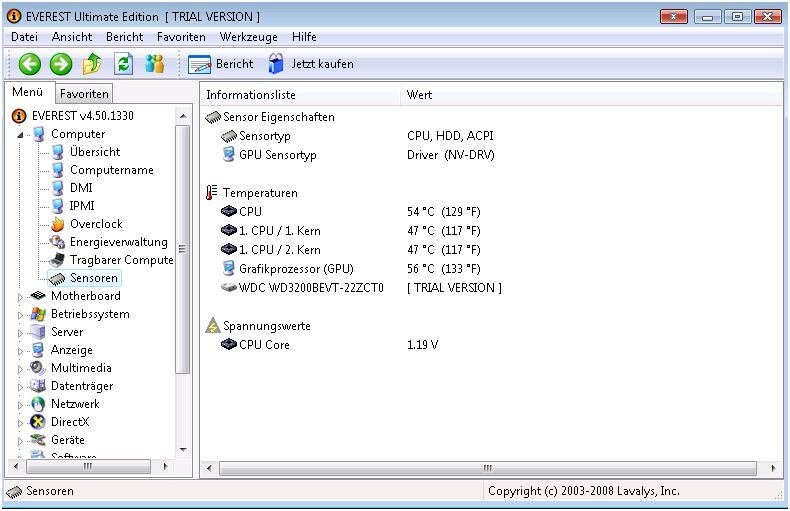Select the CPU temperature row

(x=351, y=212)
